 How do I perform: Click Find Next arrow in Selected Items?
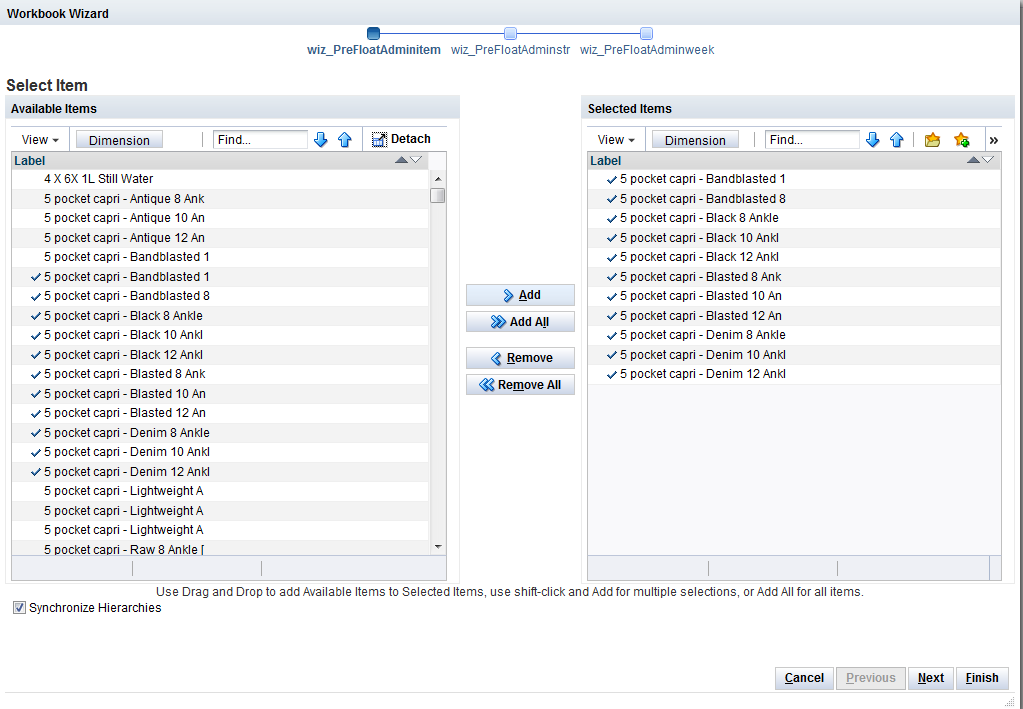click(872, 140)
